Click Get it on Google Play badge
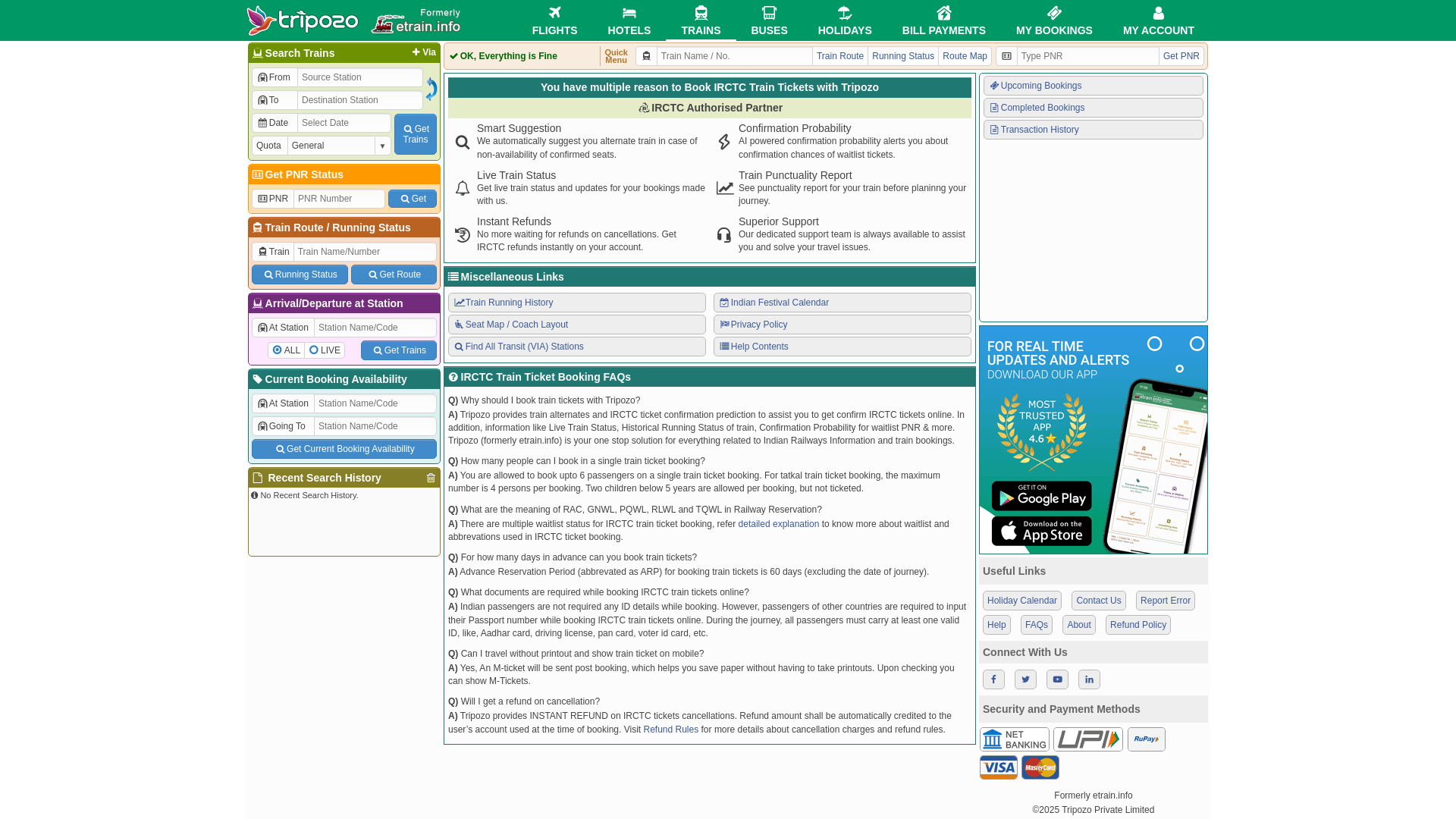This screenshot has width=1456, height=819. click(1041, 496)
